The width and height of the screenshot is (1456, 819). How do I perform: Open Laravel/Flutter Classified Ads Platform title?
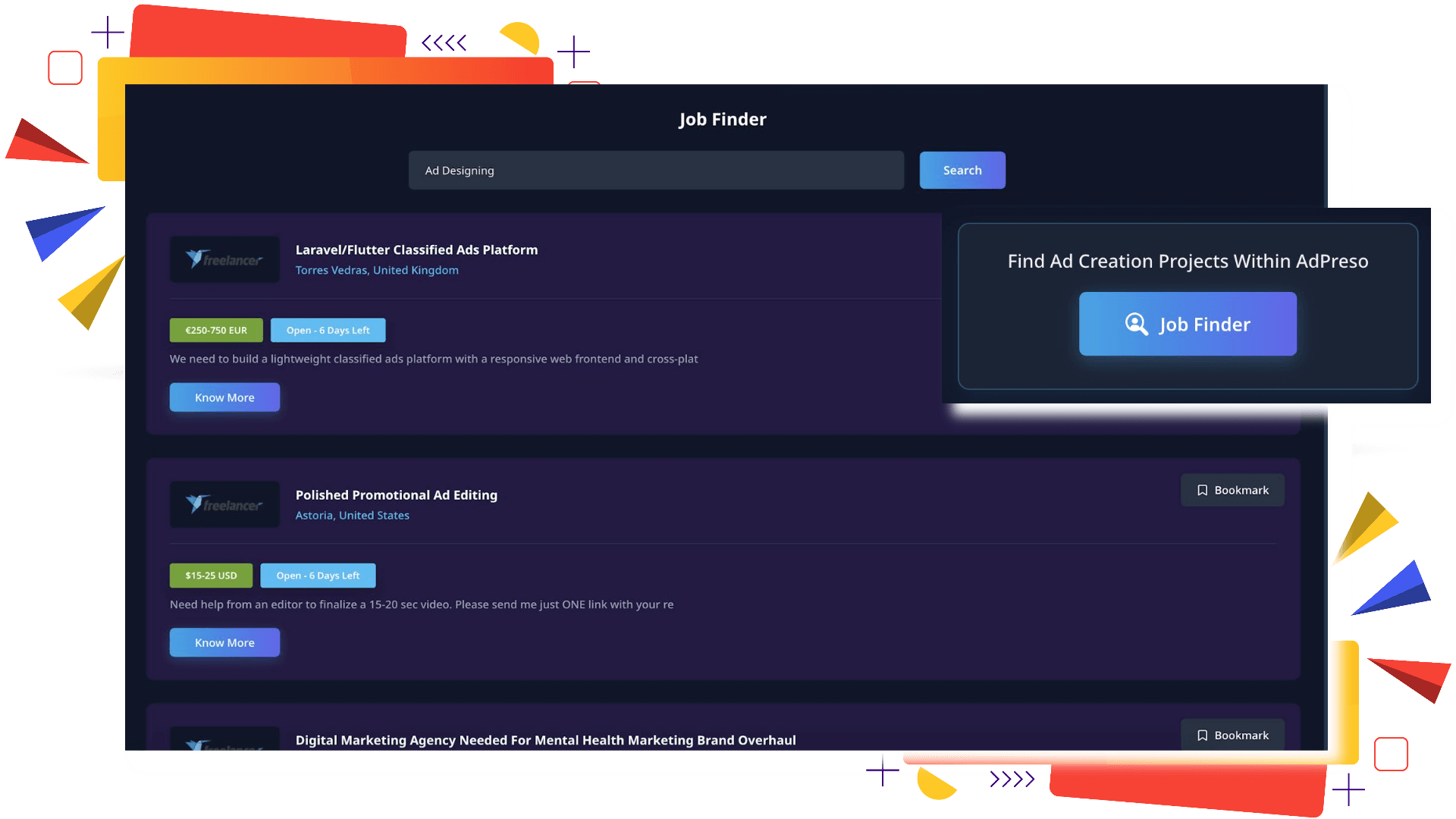pos(416,249)
